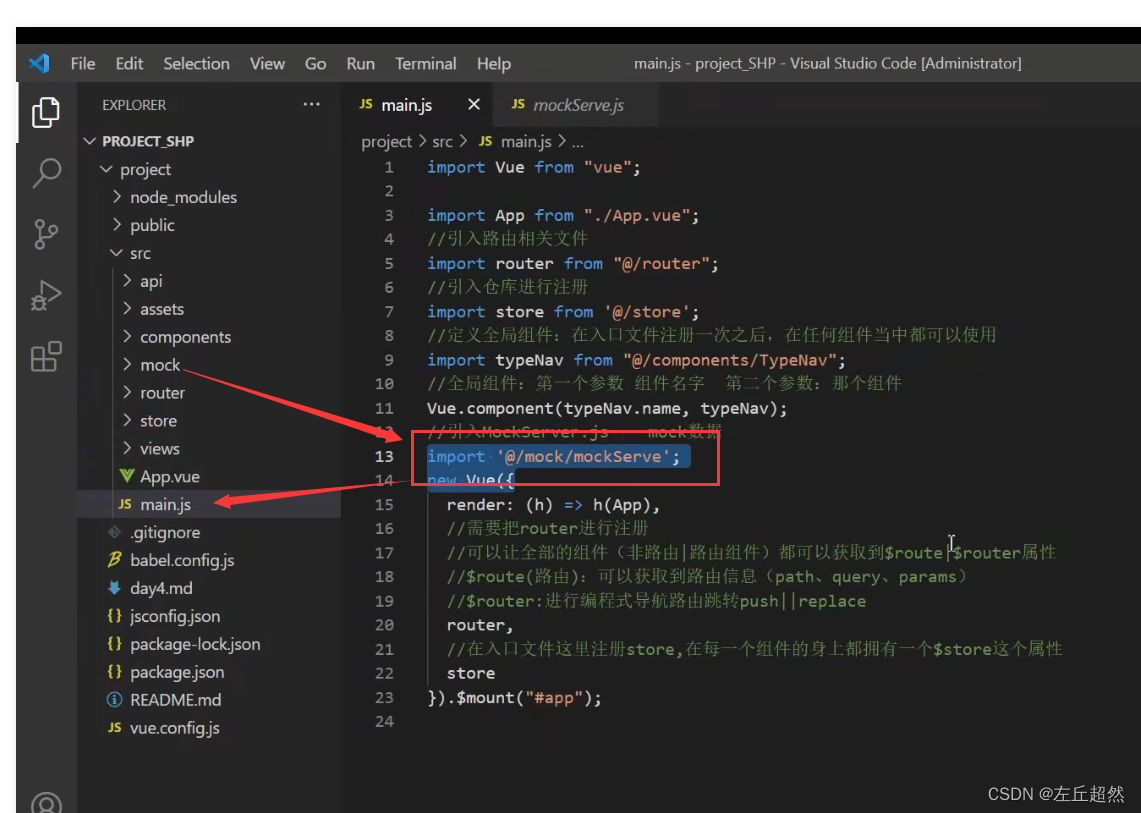Image resolution: width=1141 pixels, height=813 pixels.
Task: Click the JS icon beside main.js in tree
Action: 125,504
